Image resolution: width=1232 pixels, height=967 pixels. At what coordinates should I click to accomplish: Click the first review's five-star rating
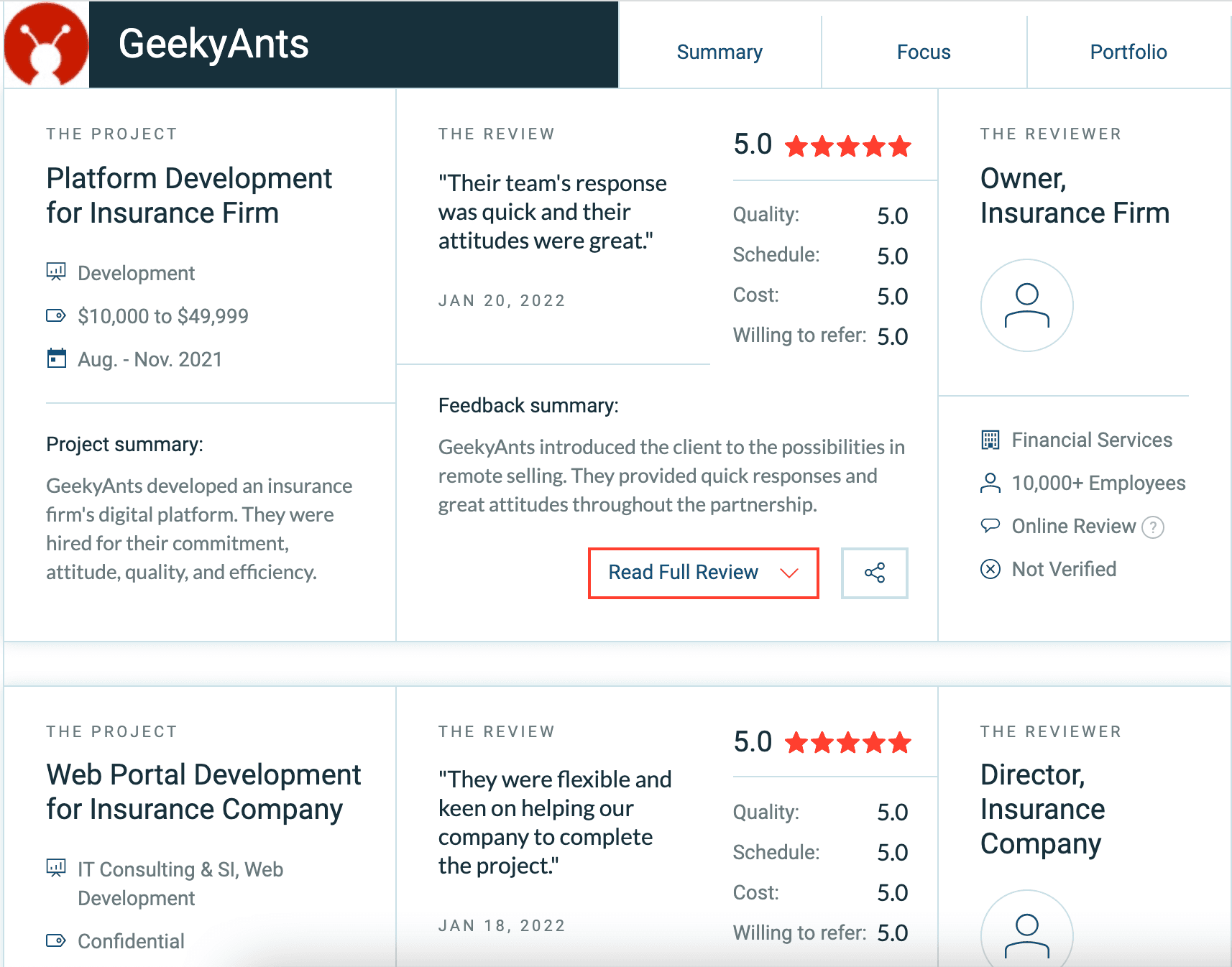pyautogui.click(x=847, y=147)
